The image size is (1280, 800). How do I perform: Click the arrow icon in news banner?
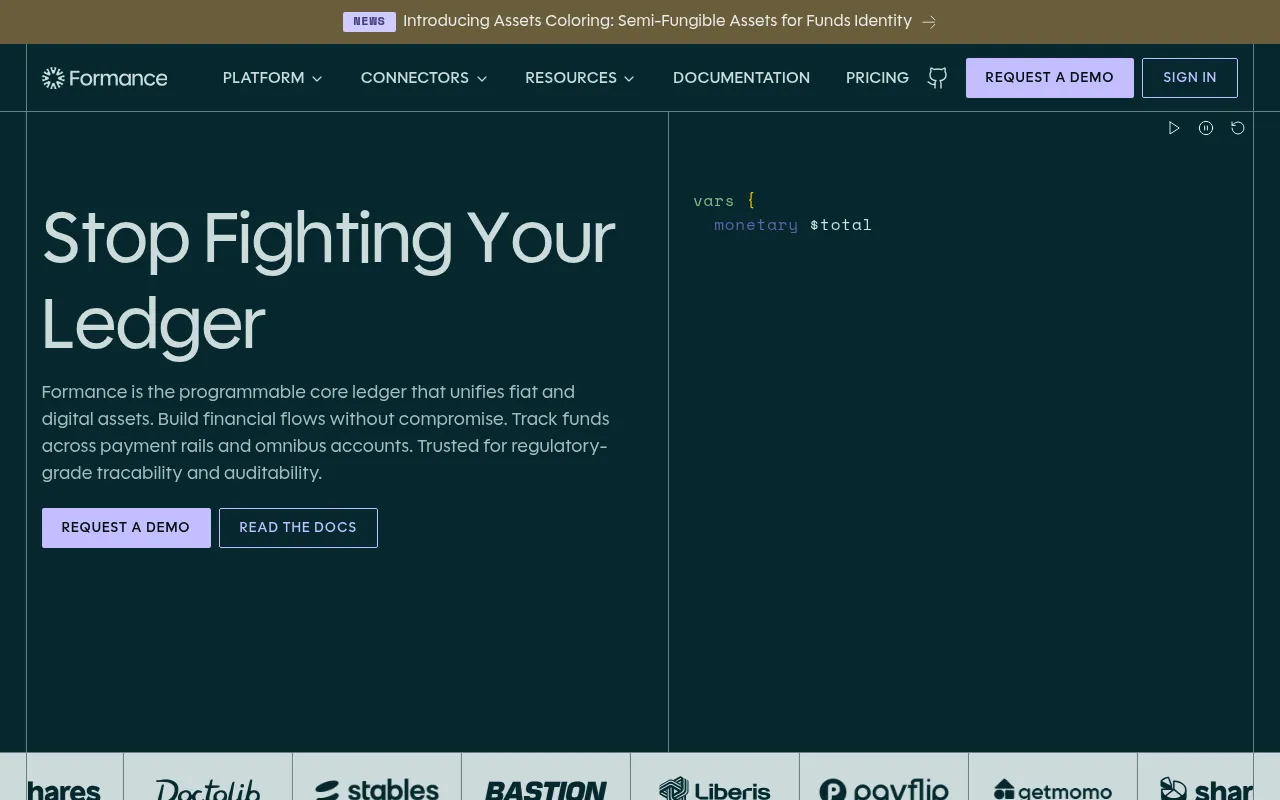(x=929, y=21)
